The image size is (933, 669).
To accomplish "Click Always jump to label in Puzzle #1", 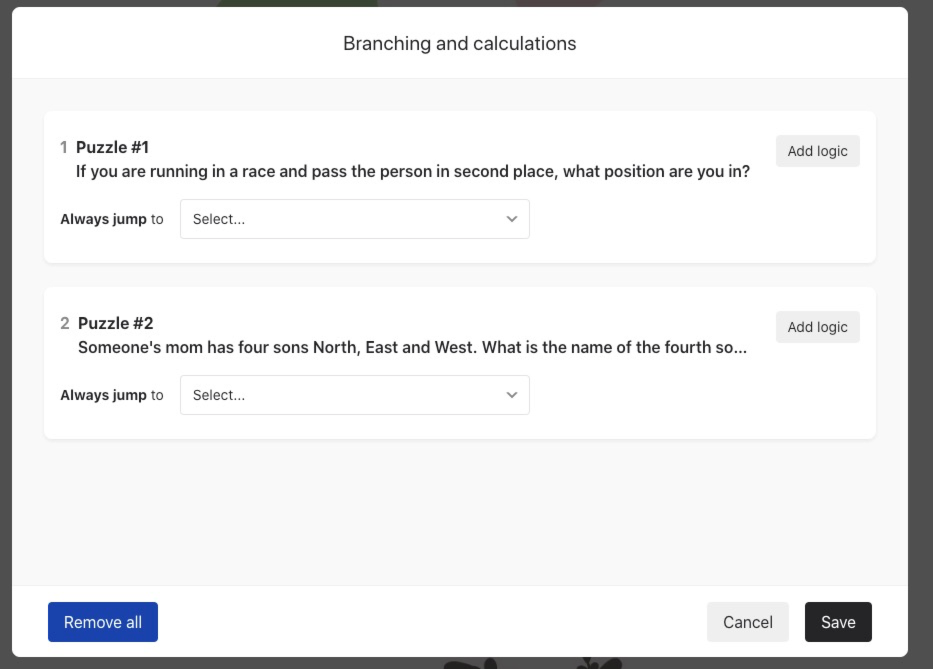I will pyautogui.click(x=112, y=219).
